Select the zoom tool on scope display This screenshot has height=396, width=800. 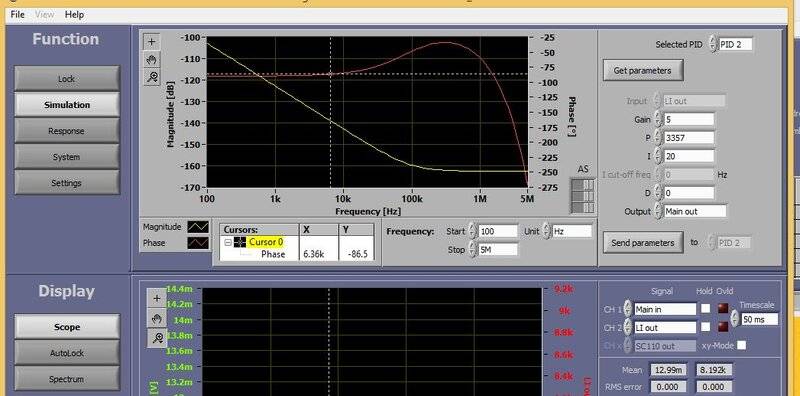pyautogui.click(x=157, y=338)
